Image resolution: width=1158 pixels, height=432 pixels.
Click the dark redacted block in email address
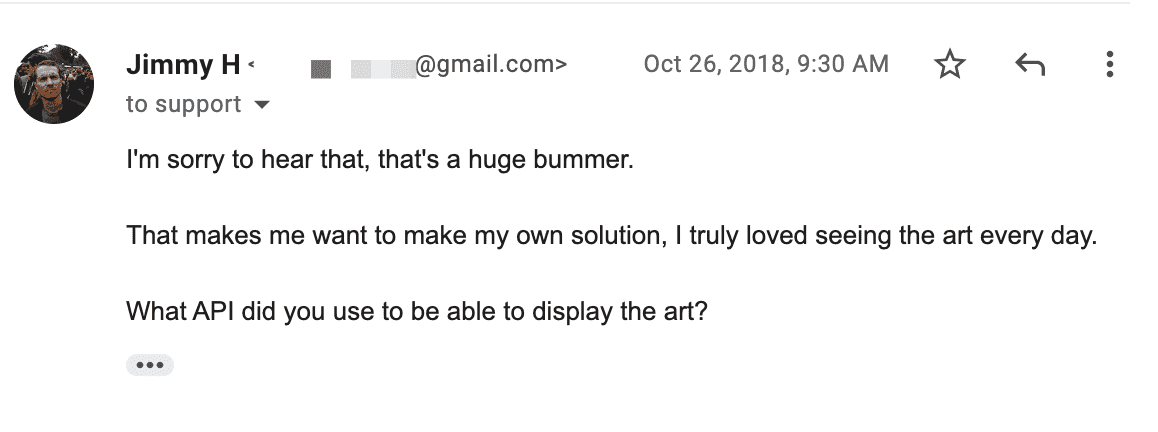[321, 69]
